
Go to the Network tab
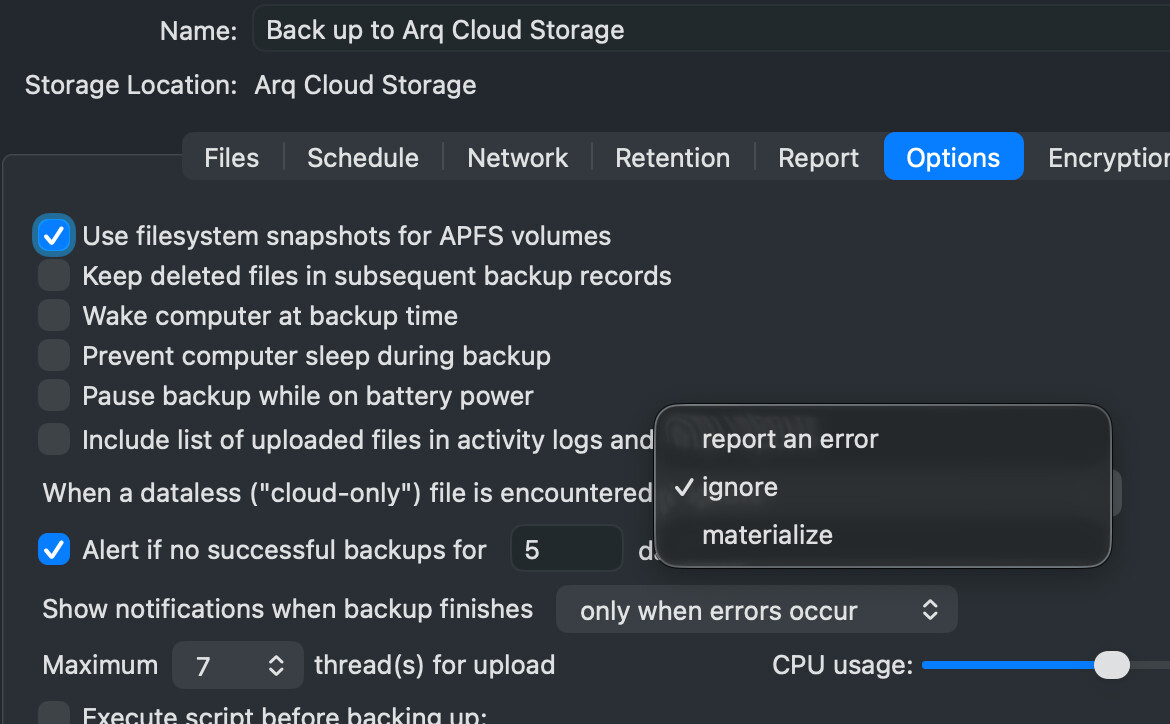(517, 158)
